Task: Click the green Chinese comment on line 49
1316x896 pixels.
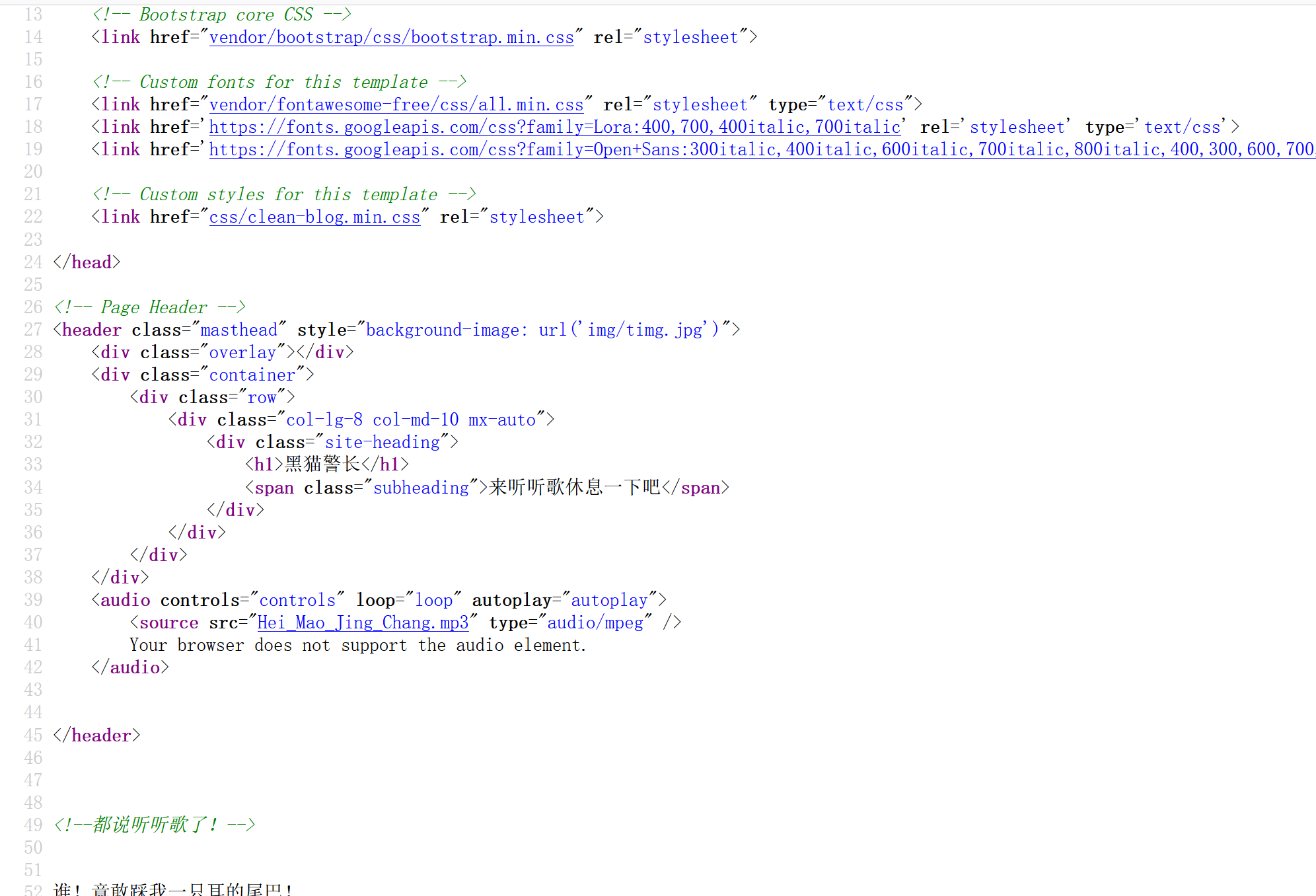Action: 155,825
